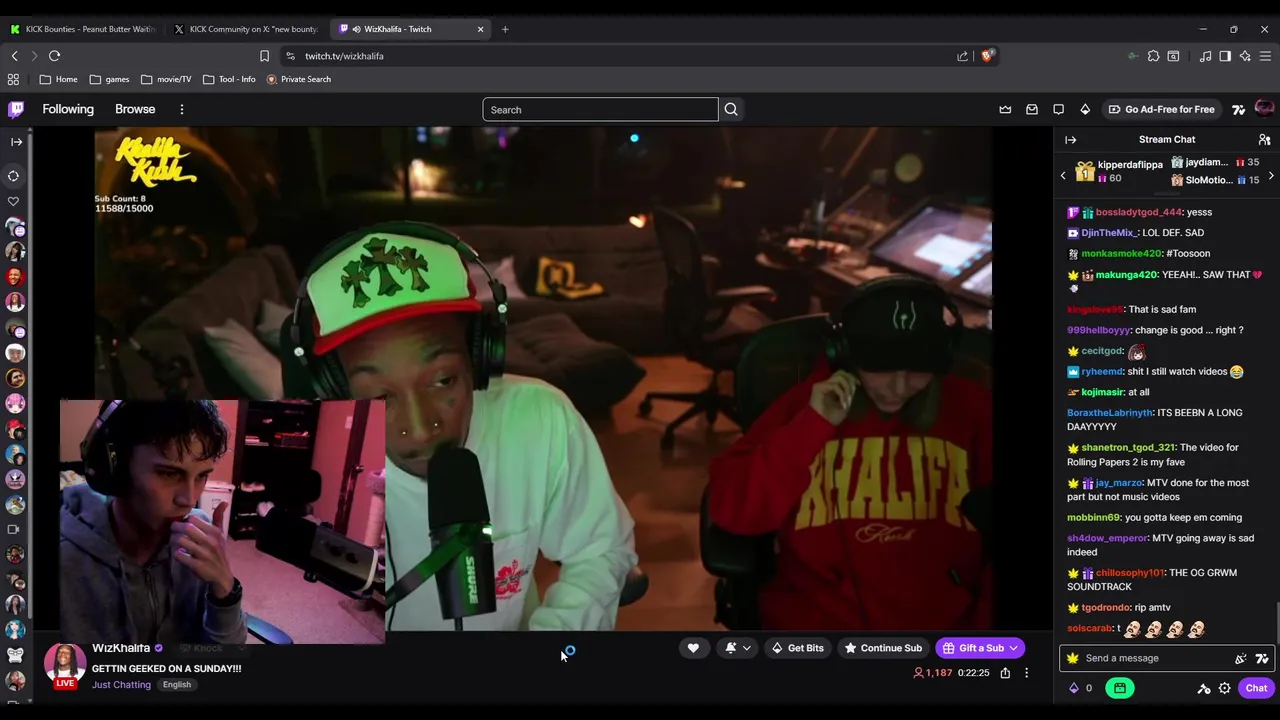Viewport: 1280px width, 720px height.
Task: Click the Twitch search input field
Action: (600, 110)
